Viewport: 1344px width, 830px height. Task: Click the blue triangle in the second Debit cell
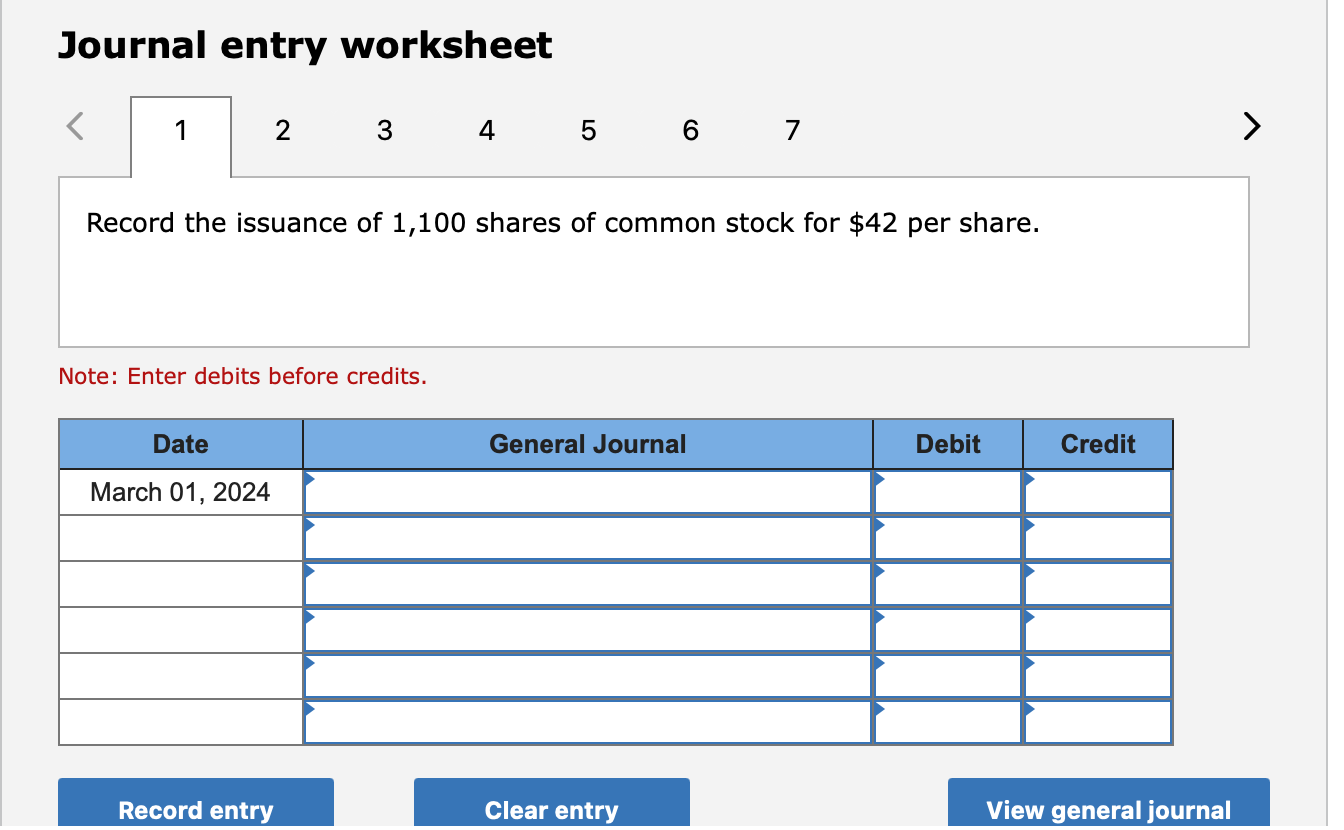pyautogui.click(x=879, y=527)
